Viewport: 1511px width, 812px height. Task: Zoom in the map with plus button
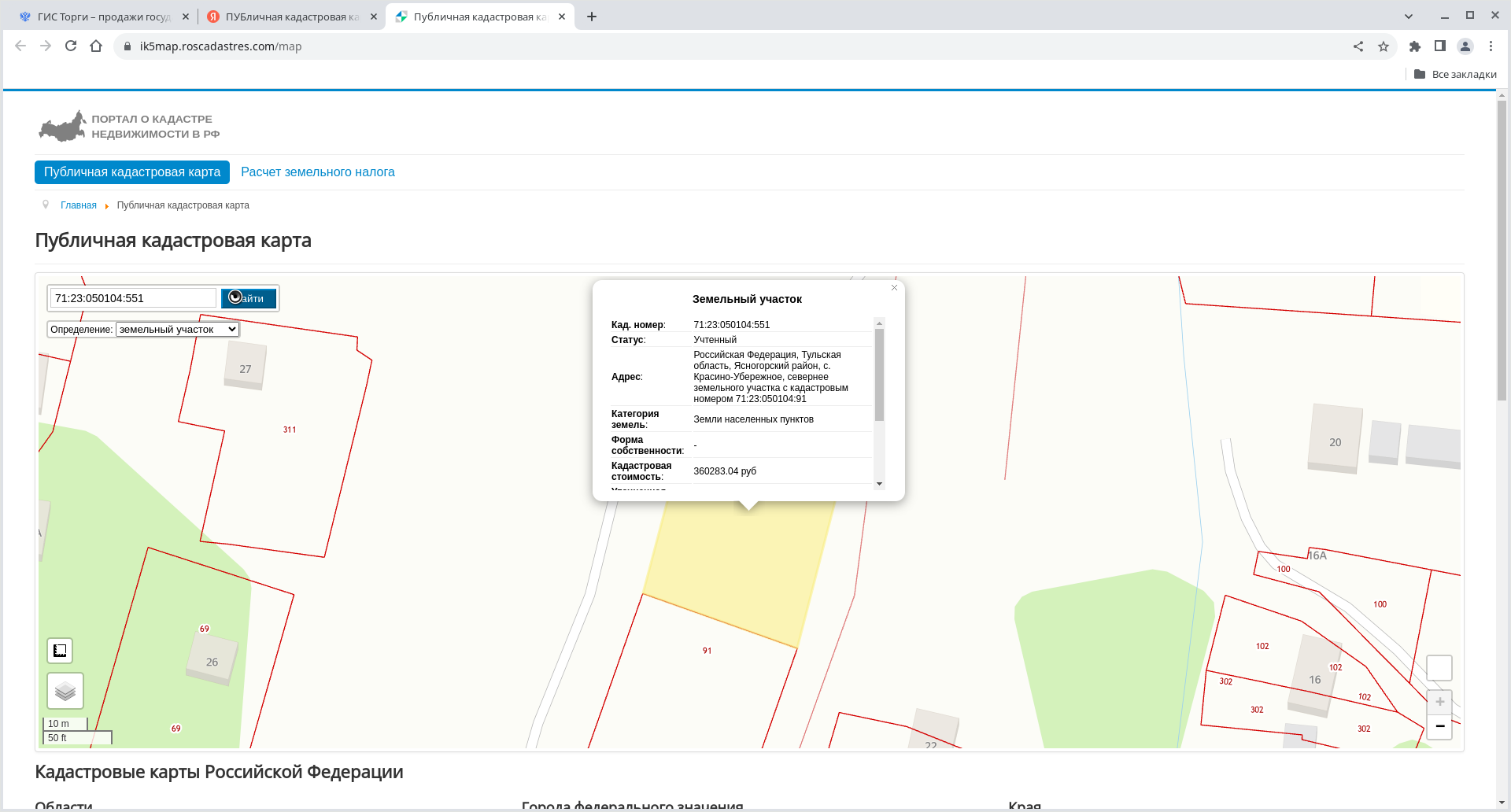(1439, 702)
